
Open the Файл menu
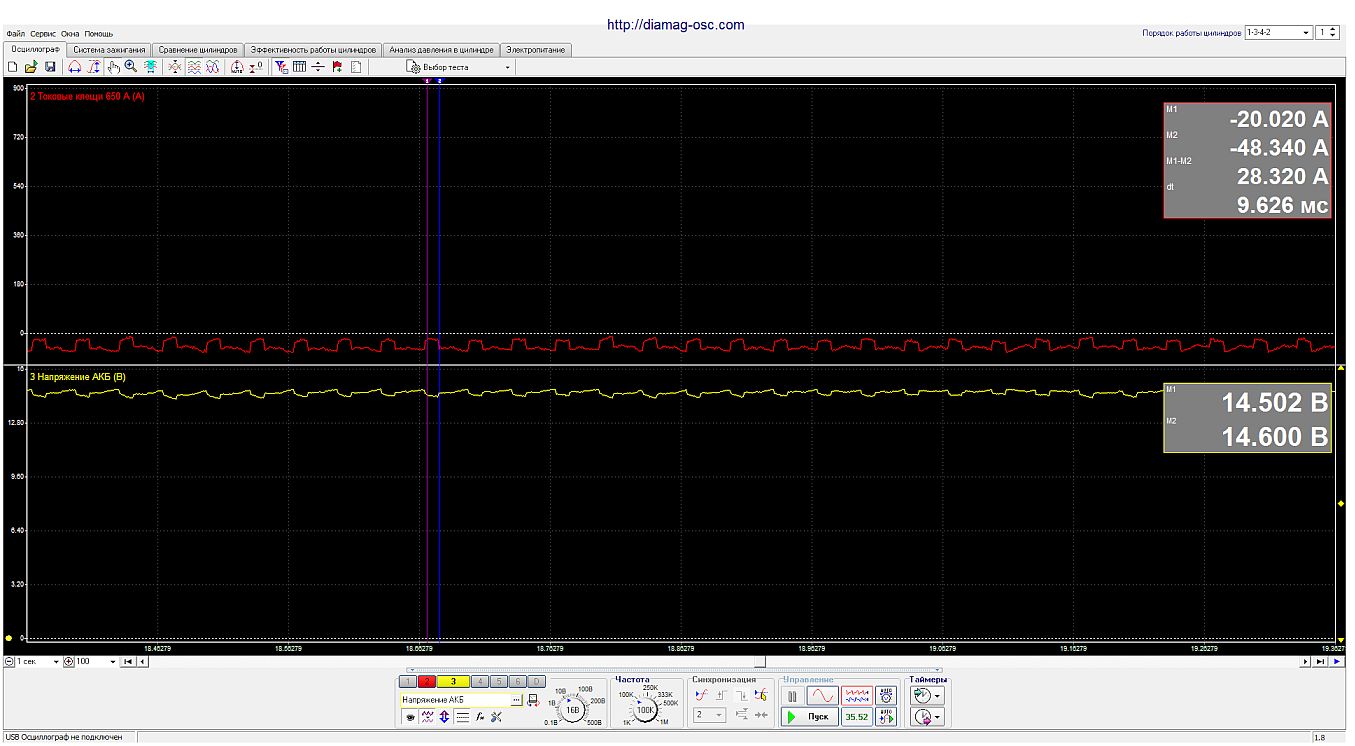pyautogui.click(x=15, y=34)
